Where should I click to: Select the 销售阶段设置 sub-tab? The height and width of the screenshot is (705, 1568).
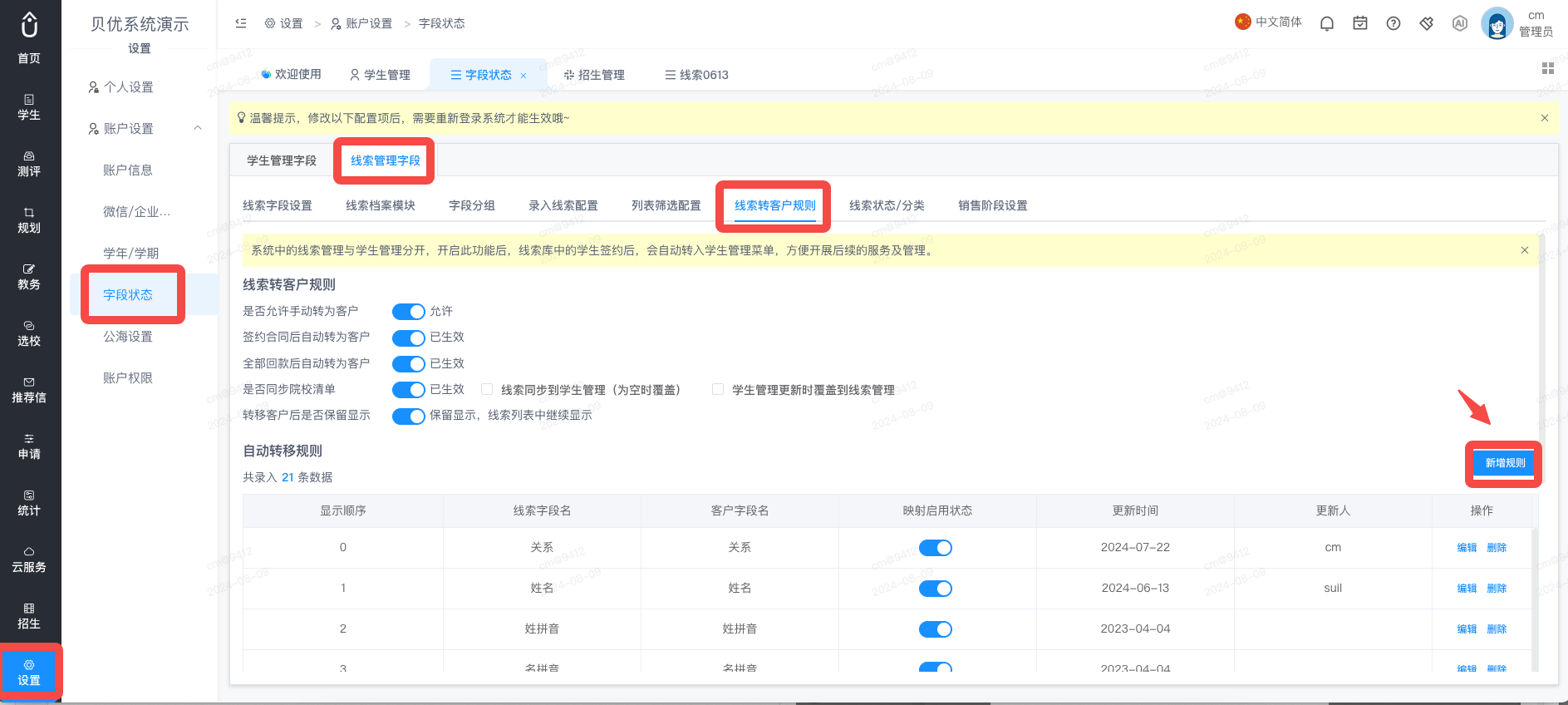point(993,205)
